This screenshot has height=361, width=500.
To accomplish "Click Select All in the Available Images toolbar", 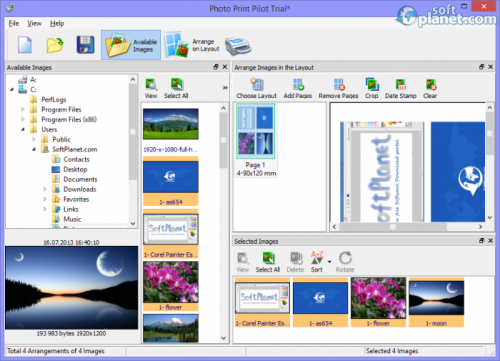I will (176, 88).
